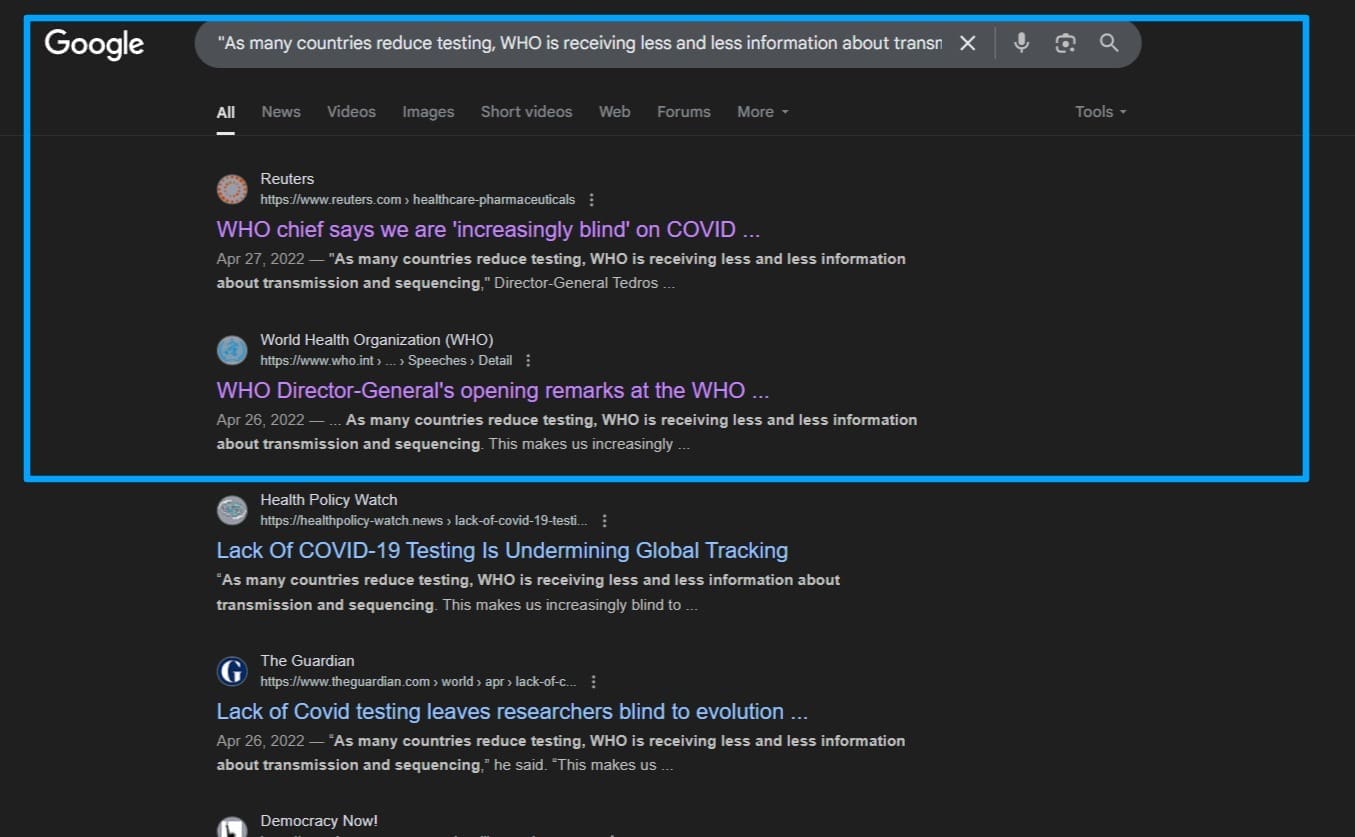Open WHO Director-General's opening remarks result
The image size is (1355, 837).
point(493,390)
